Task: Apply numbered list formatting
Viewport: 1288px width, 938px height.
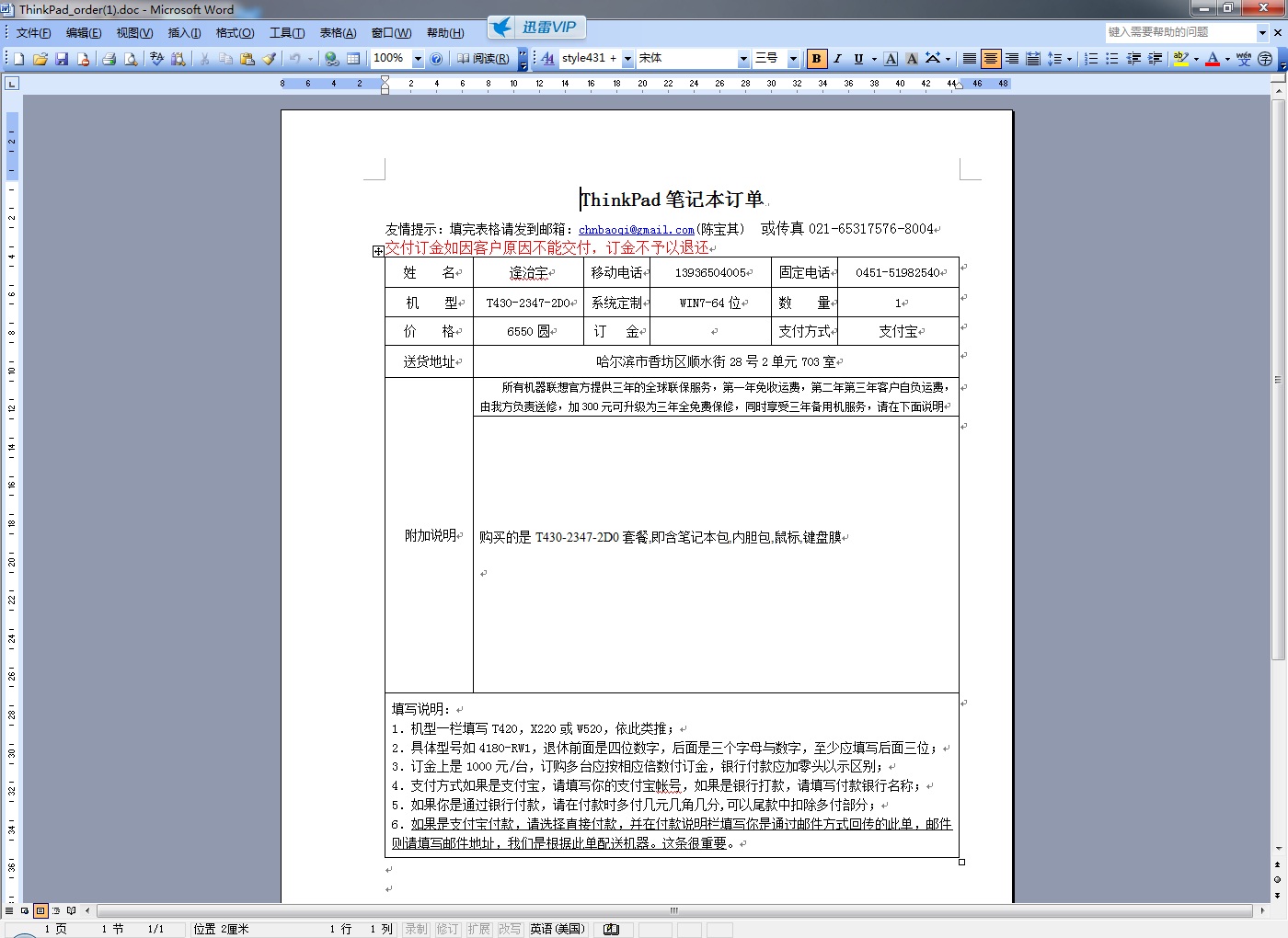Action: tap(1091, 59)
